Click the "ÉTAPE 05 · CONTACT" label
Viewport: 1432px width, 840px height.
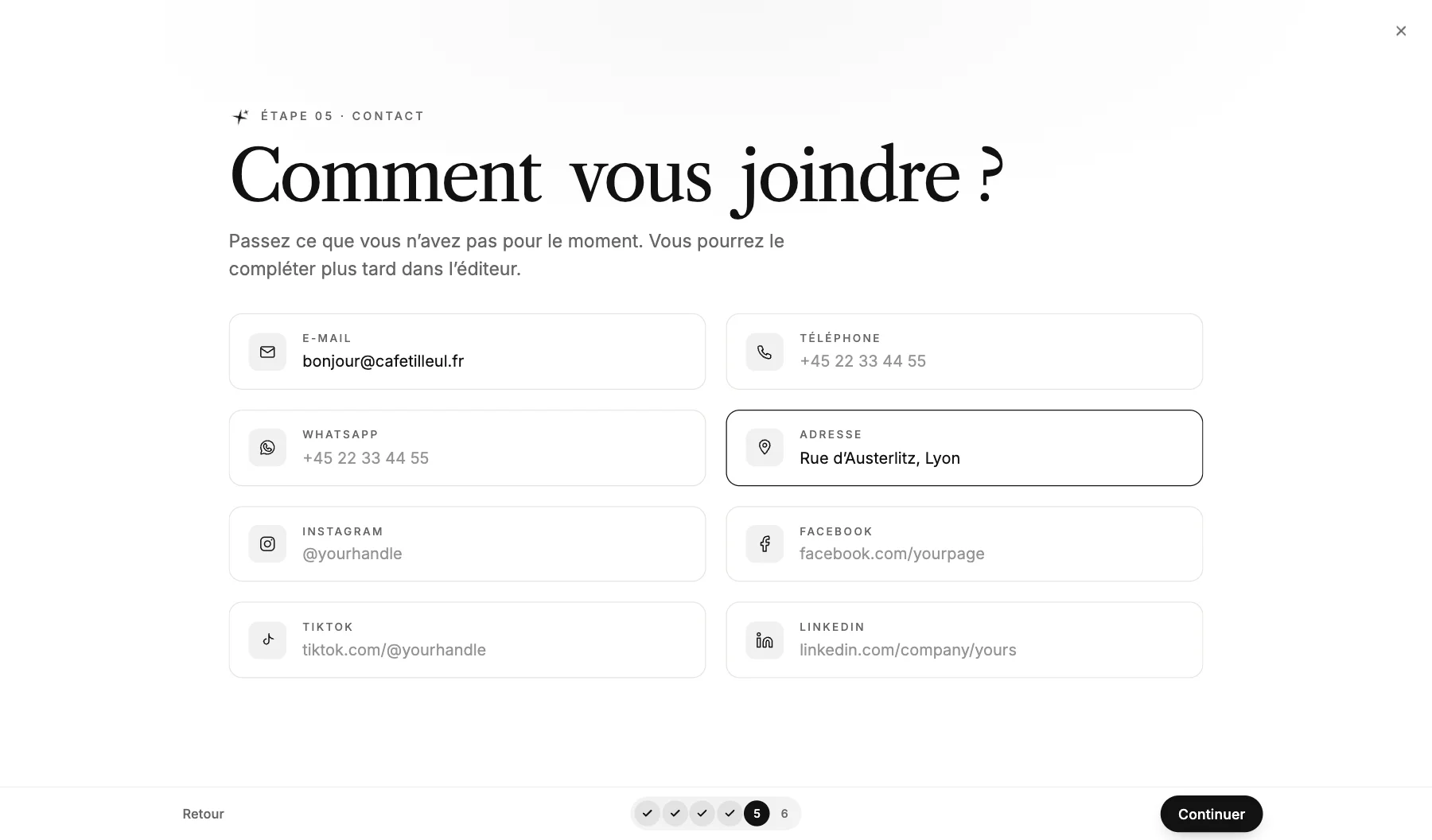tap(342, 116)
